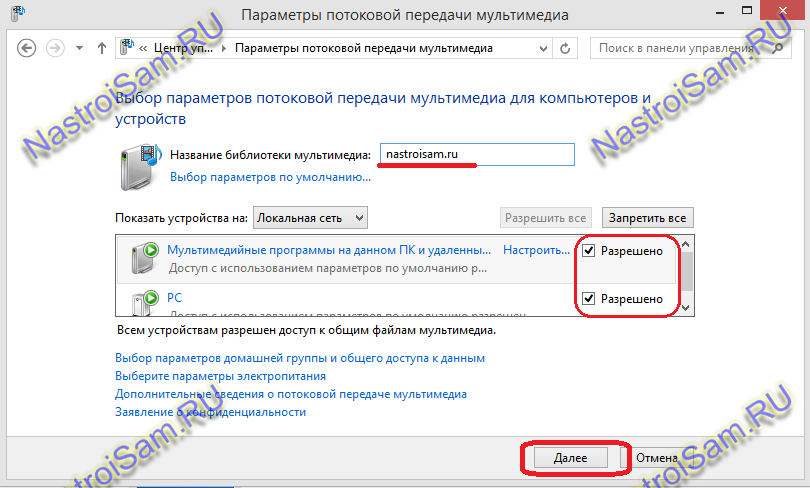Select the PC device entry
Image resolution: width=810 pixels, height=488 pixels.
[x=174, y=298]
